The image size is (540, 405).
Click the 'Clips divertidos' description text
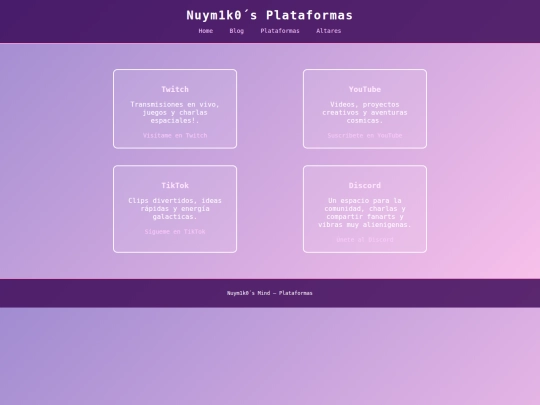[175, 208]
